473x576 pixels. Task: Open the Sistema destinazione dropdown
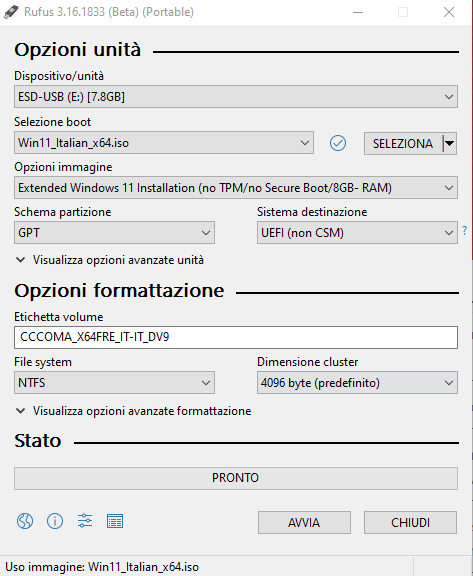(357, 233)
